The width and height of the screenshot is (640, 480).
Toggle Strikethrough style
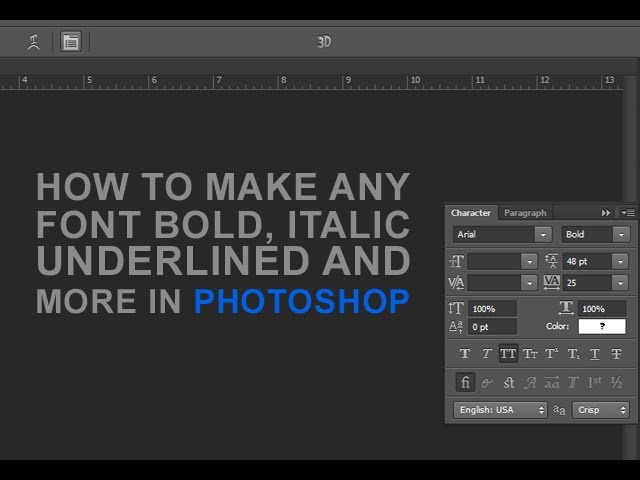(x=616, y=353)
